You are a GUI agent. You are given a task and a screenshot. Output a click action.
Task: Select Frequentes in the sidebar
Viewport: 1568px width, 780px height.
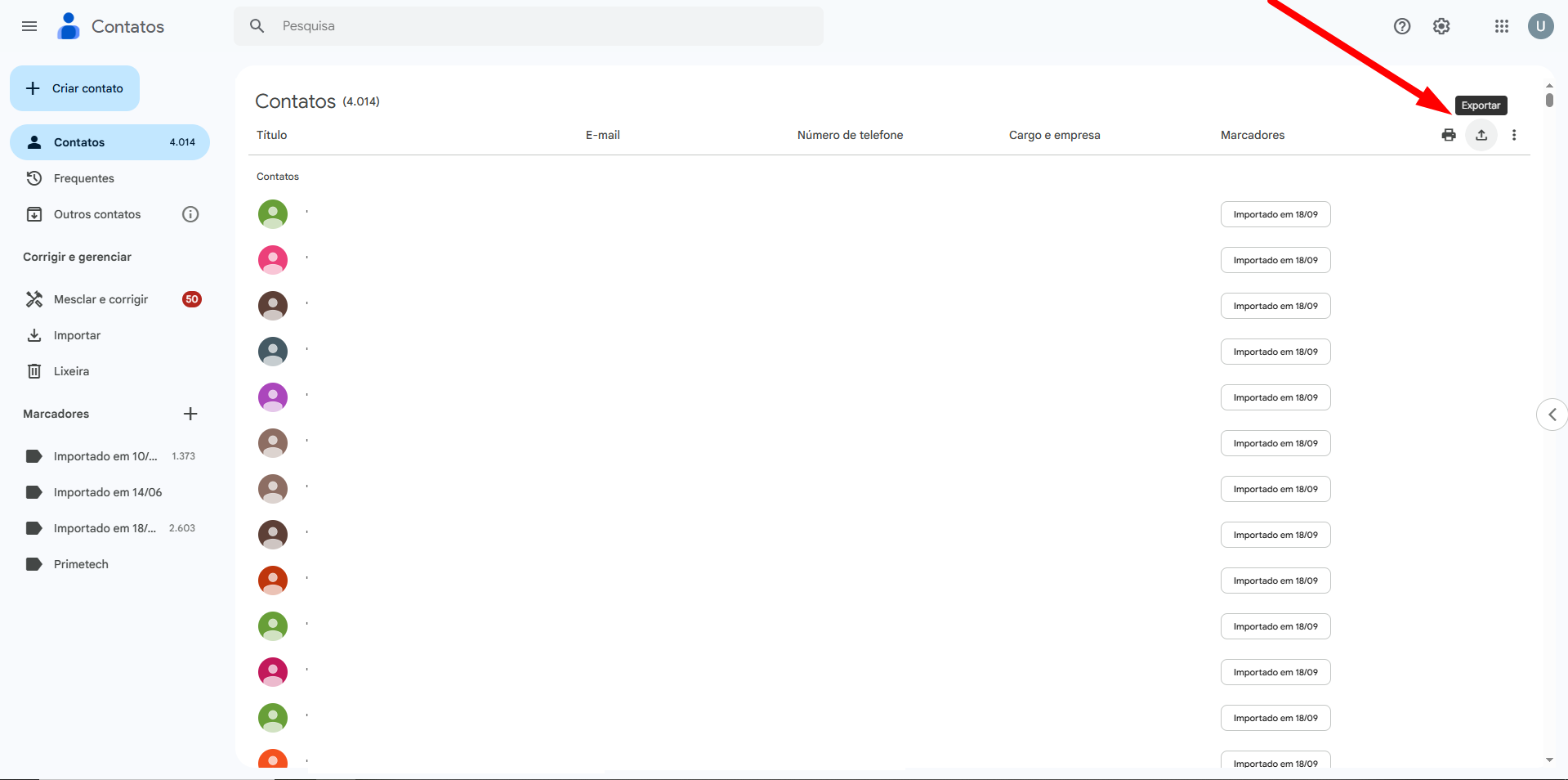(83, 178)
